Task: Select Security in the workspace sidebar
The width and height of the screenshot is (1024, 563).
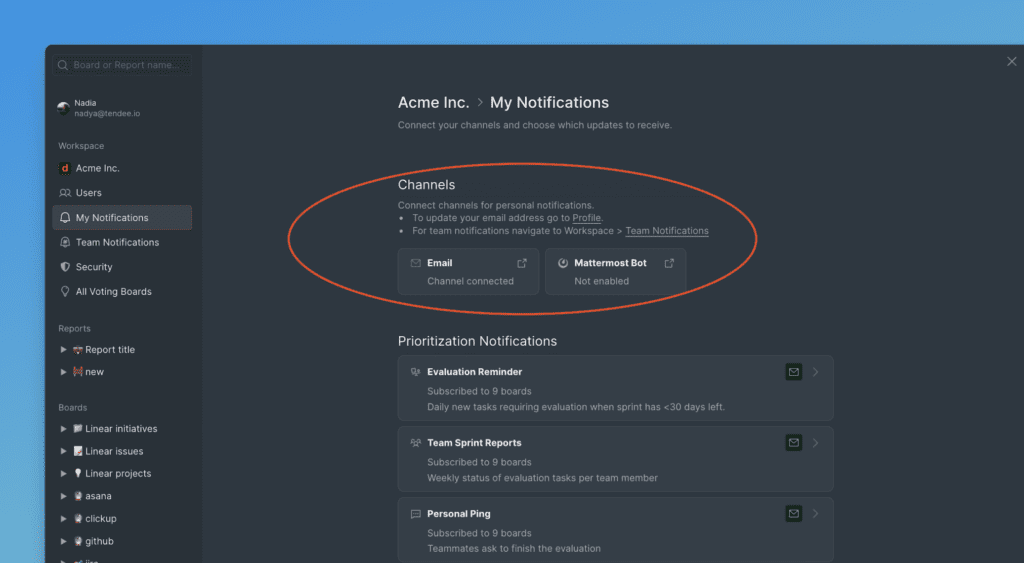Action: [94, 267]
